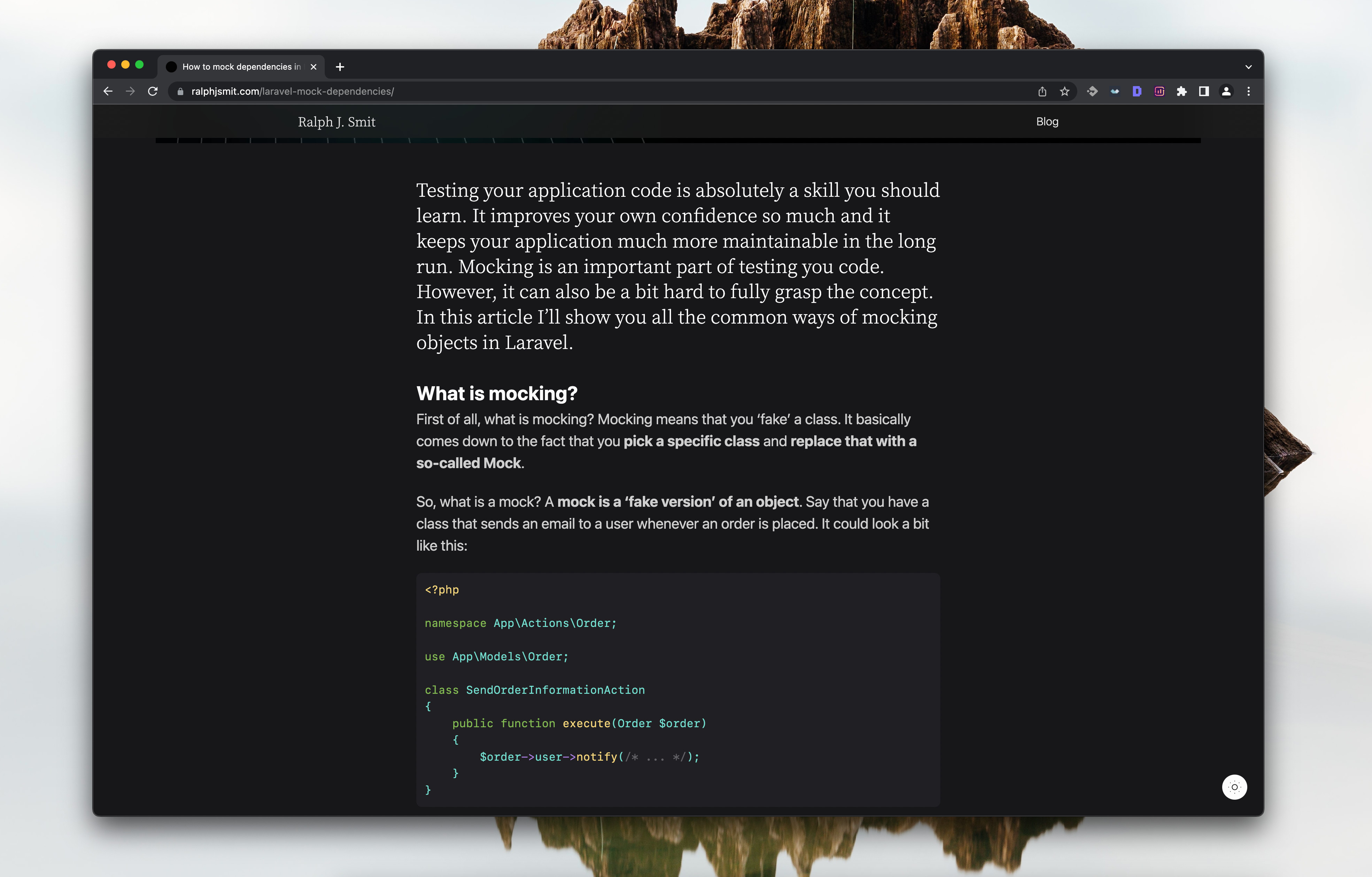Reload the current page
The height and width of the screenshot is (877, 1372).
point(153,92)
